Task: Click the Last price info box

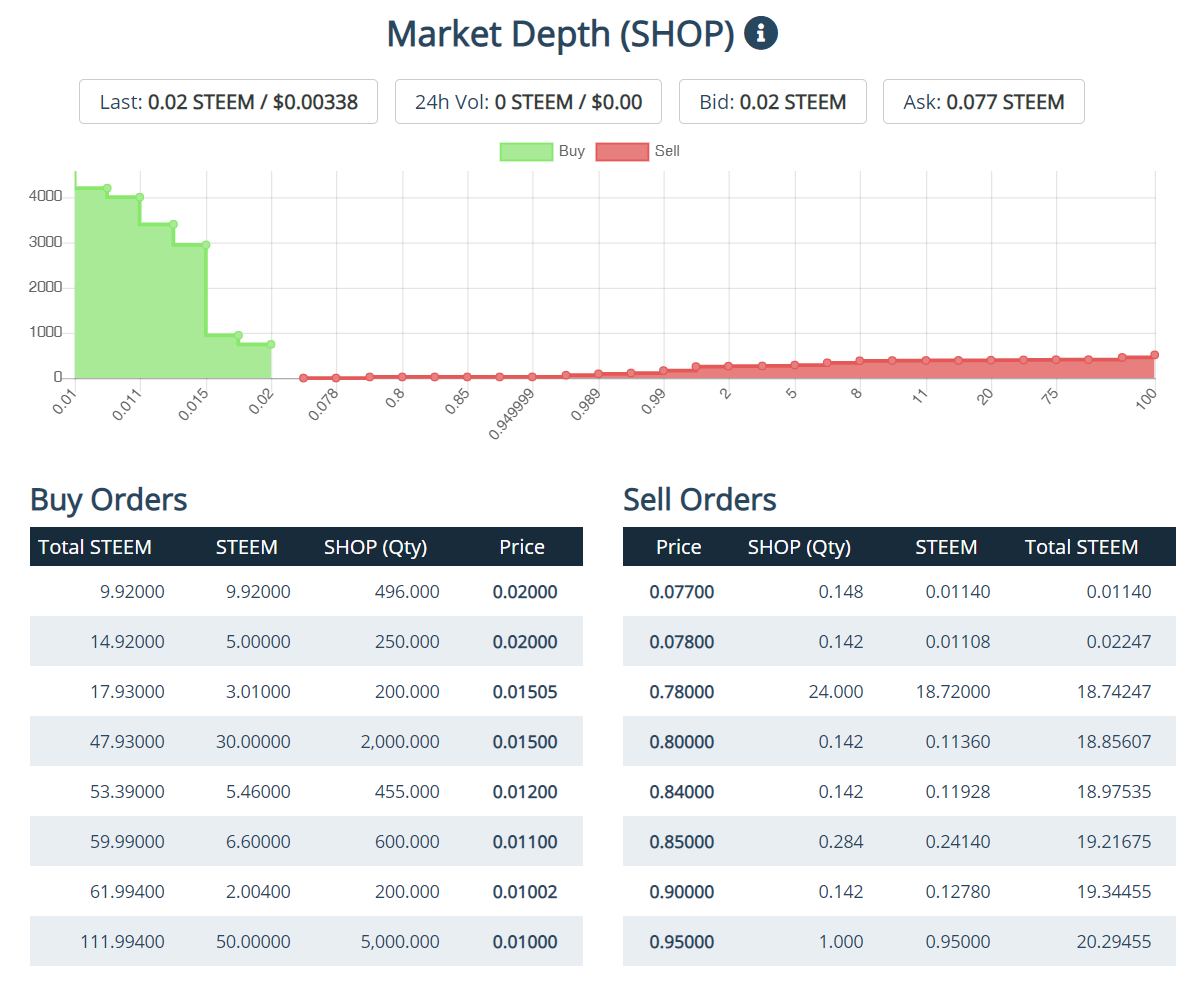Action: click(228, 102)
